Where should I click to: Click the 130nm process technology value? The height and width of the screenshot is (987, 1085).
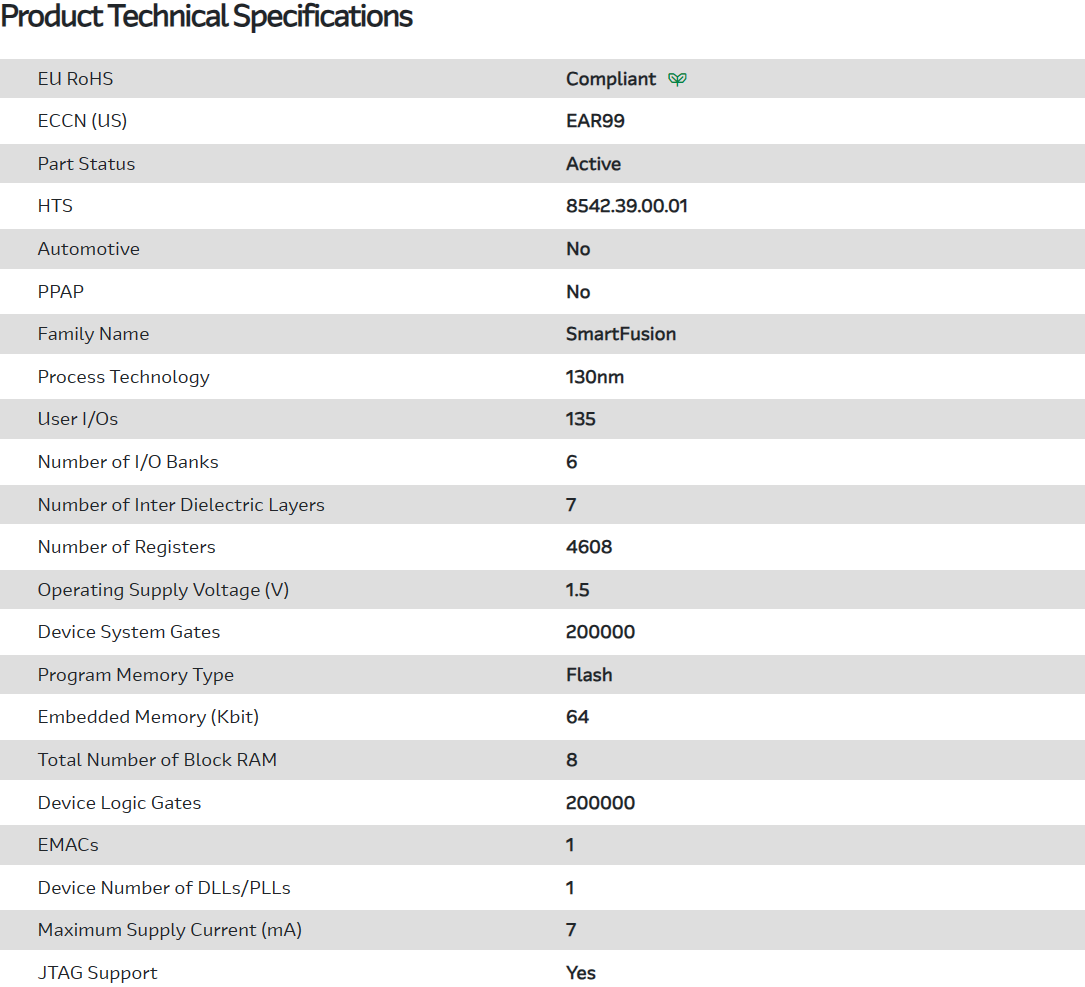595,377
